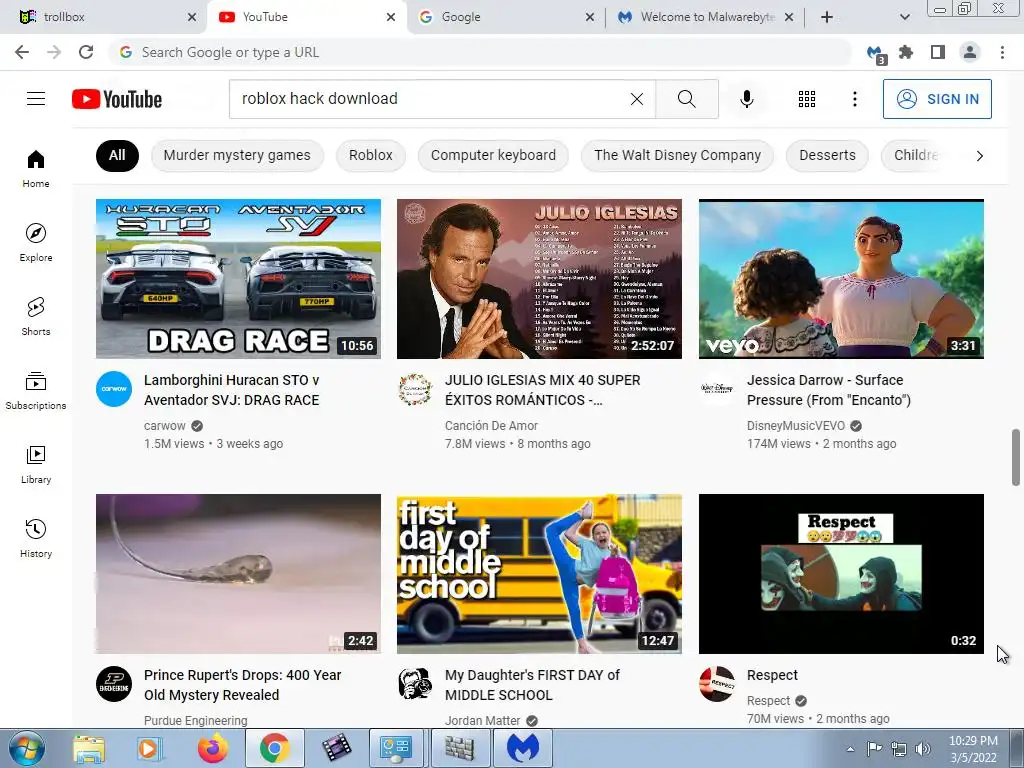Viewport: 1024px width, 768px height.
Task: Open the Canción De Amor channel avatar
Action: [x=415, y=389]
